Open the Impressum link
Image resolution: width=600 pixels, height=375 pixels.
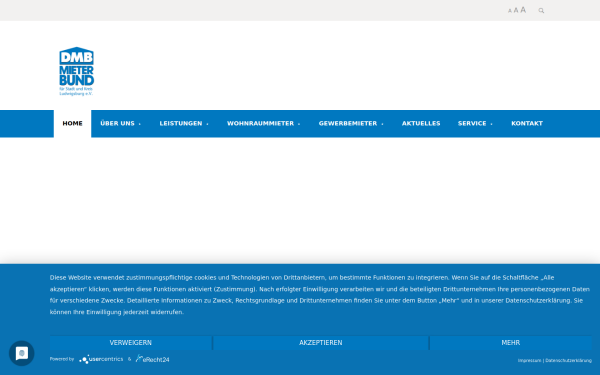tap(529, 360)
